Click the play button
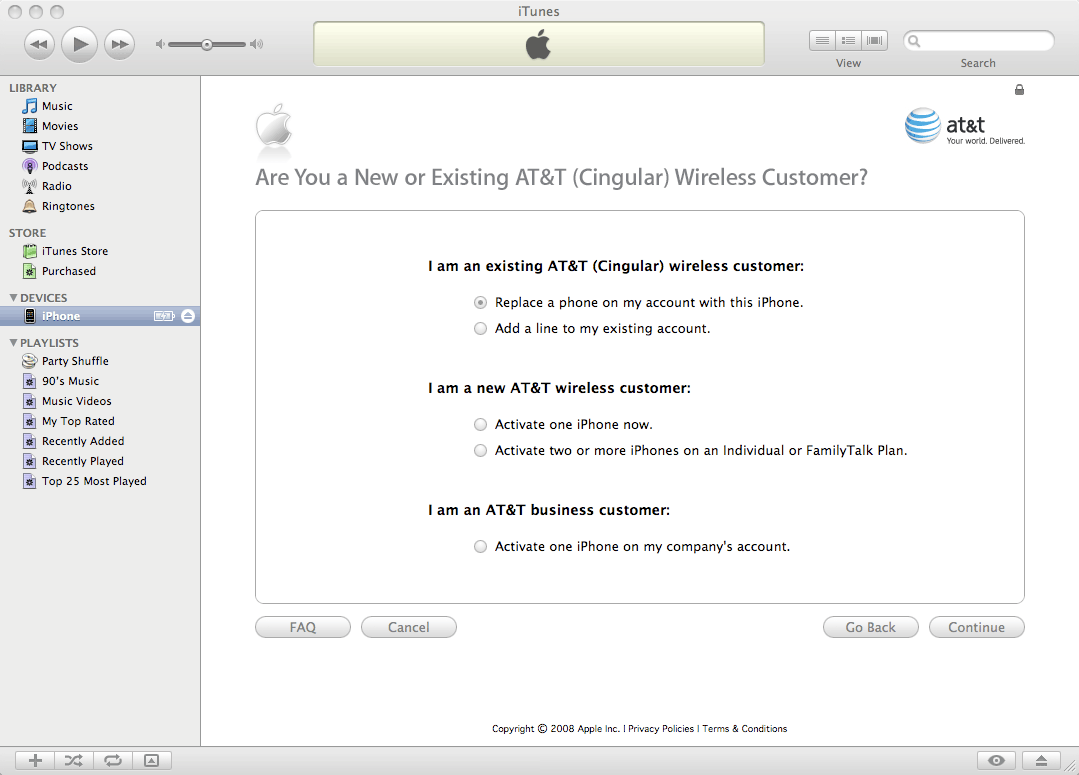The image size is (1079, 775). (79, 45)
